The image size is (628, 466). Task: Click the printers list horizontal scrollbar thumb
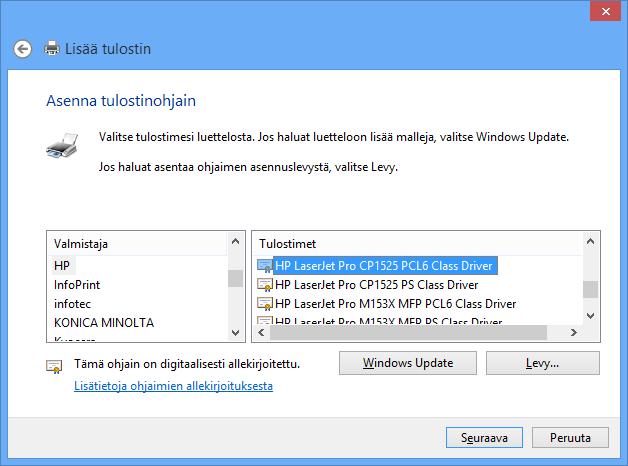tap(408, 333)
